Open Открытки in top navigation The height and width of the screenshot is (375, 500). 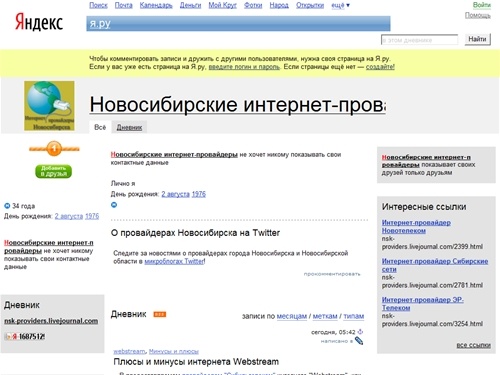pyautogui.click(x=310, y=5)
